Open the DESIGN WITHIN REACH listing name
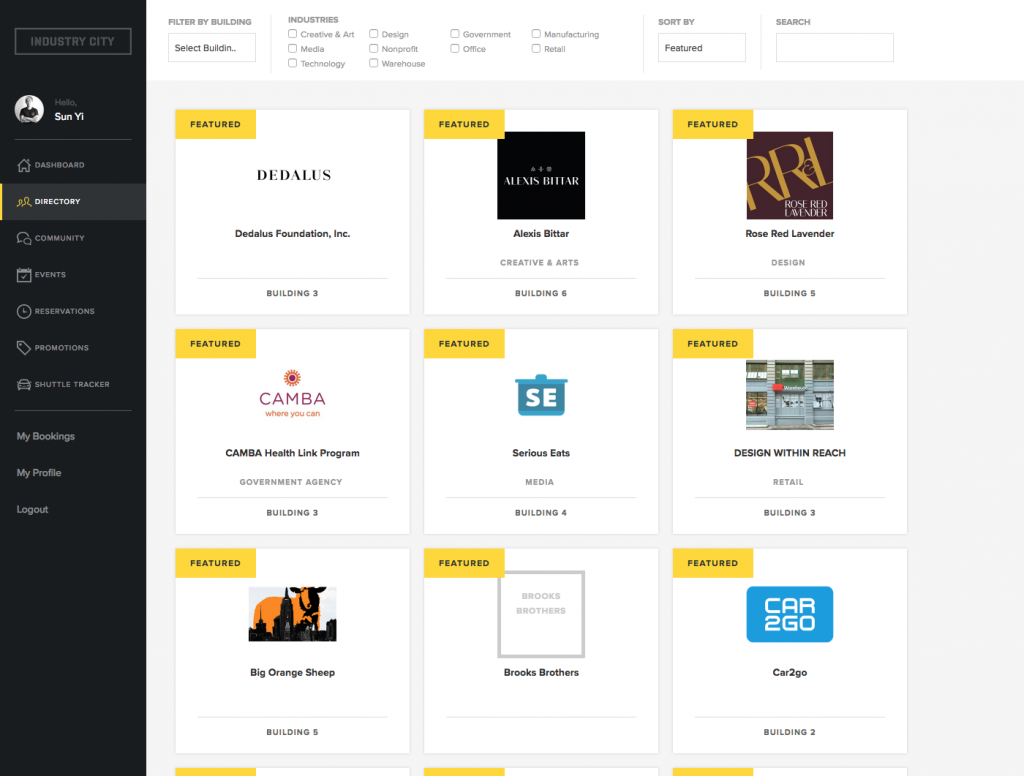Image resolution: width=1024 pixels, height=776 pixels. 790,453
